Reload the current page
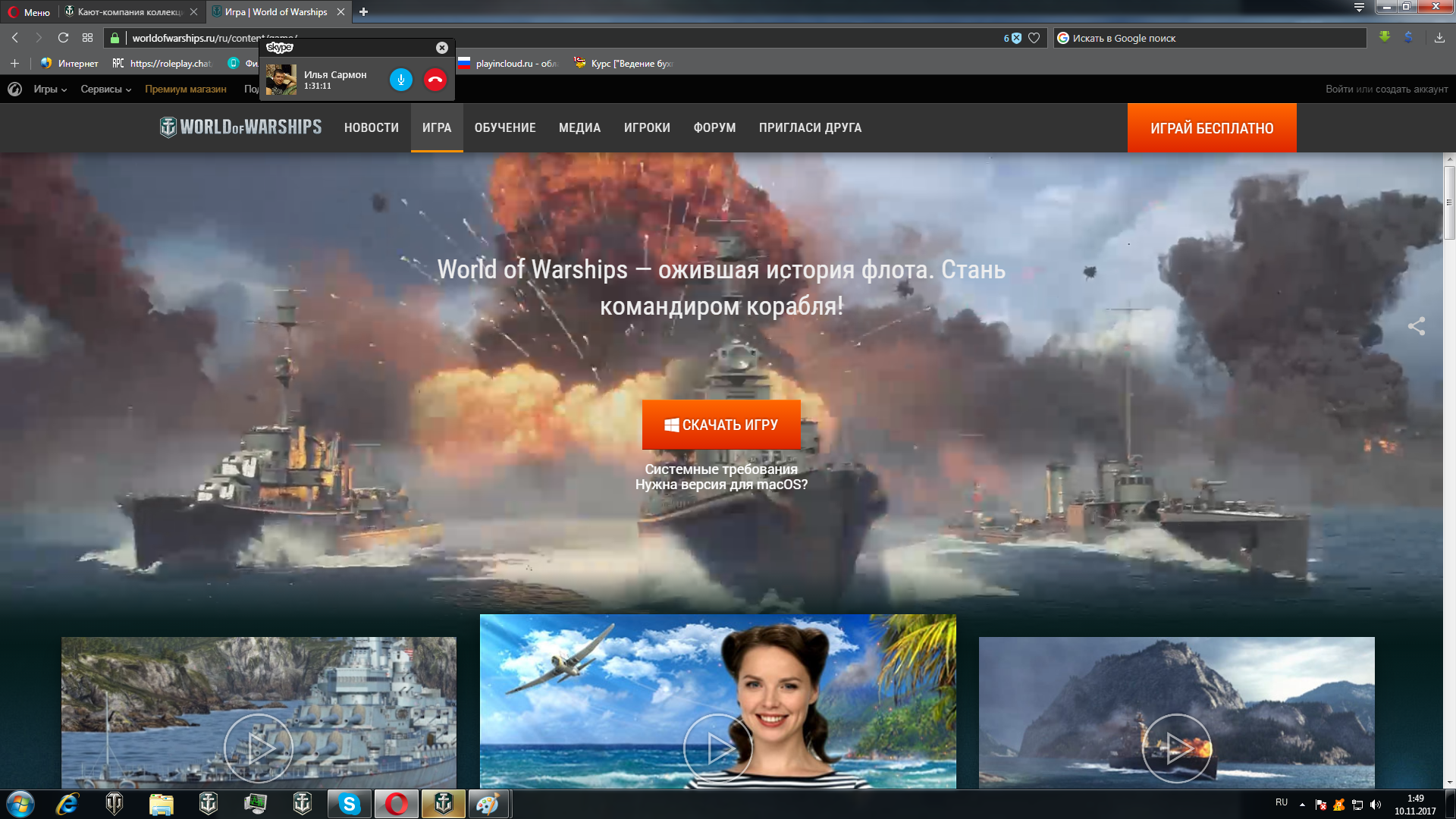 [64, 38]
